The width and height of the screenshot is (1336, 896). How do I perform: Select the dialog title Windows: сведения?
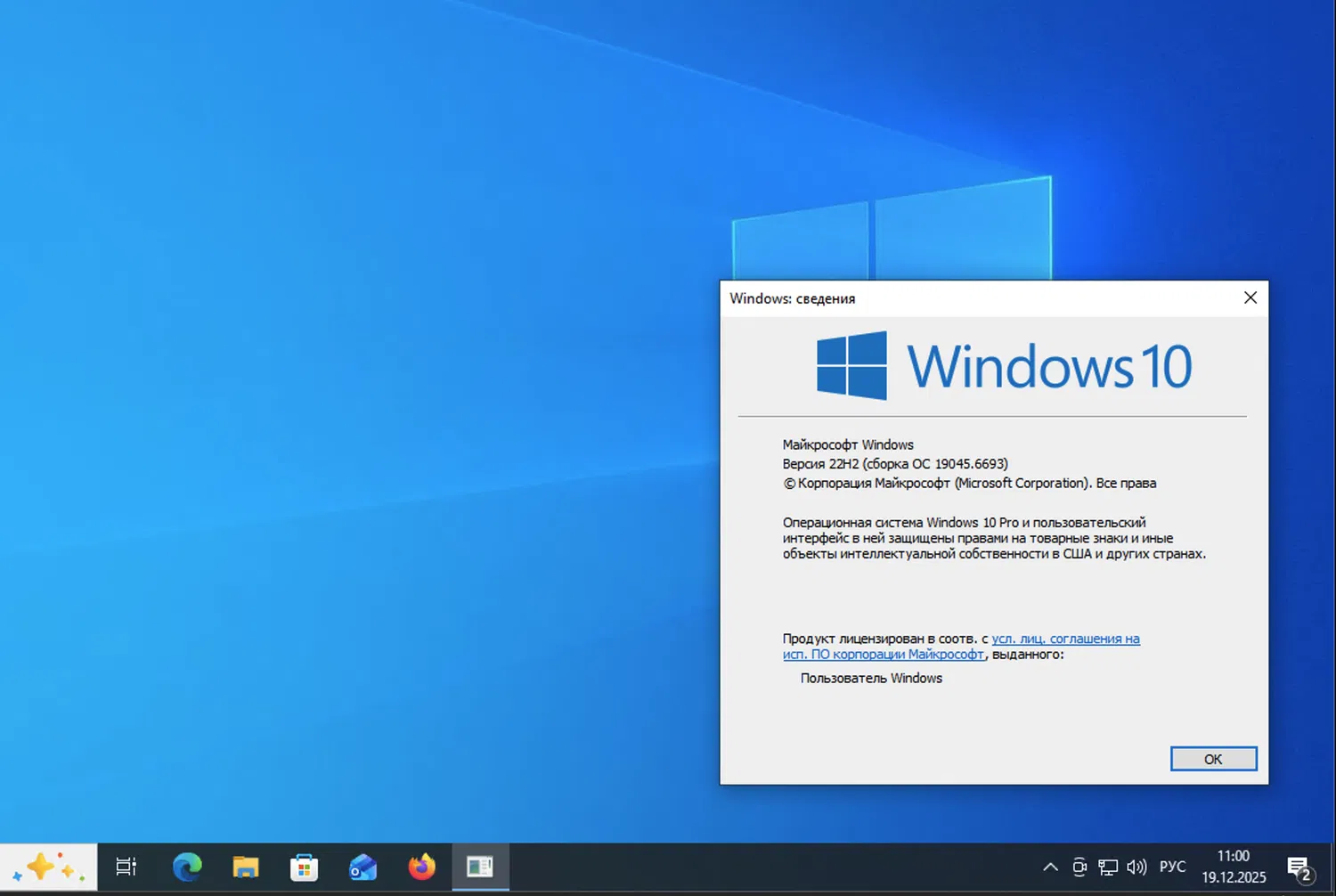tap(792, 298)
